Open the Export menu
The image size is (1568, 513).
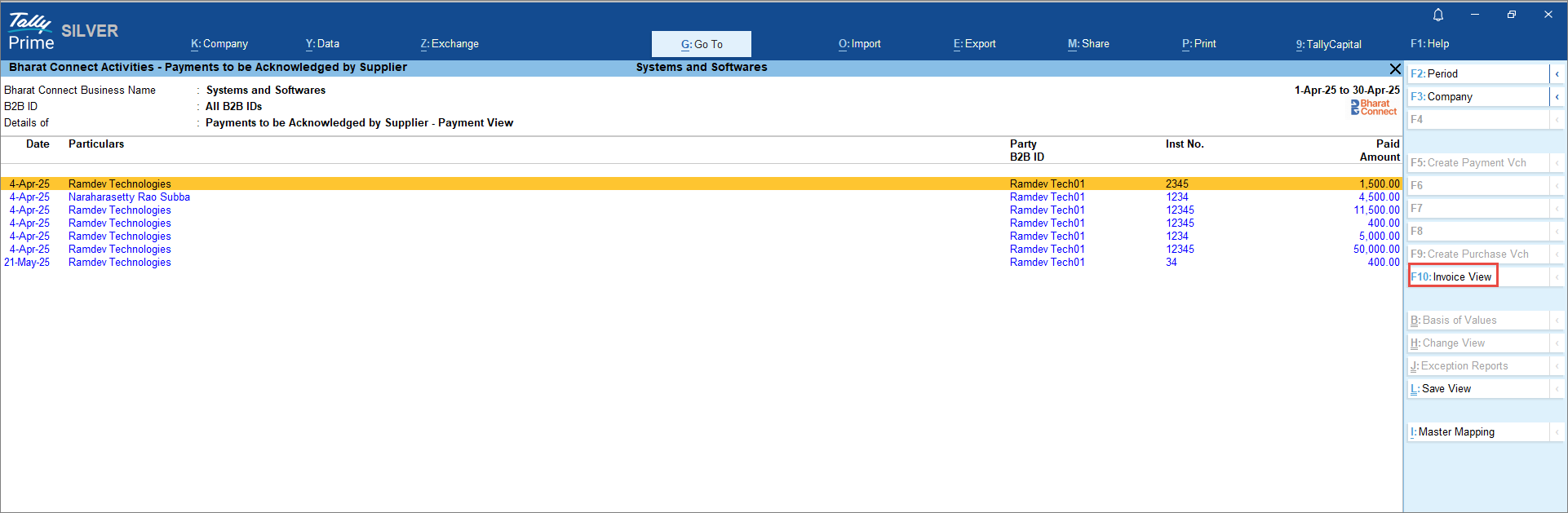(x=974, y=44)
